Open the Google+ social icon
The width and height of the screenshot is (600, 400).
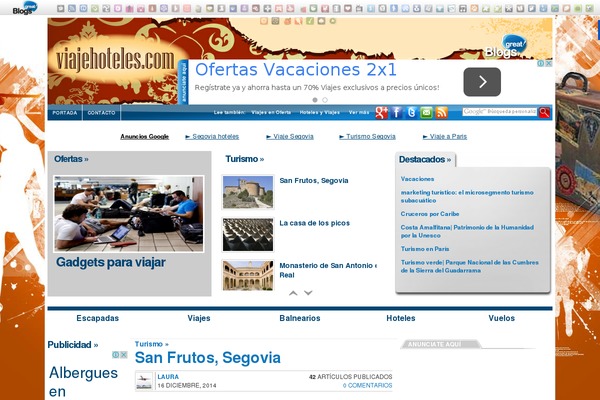[x=382, y=113]
